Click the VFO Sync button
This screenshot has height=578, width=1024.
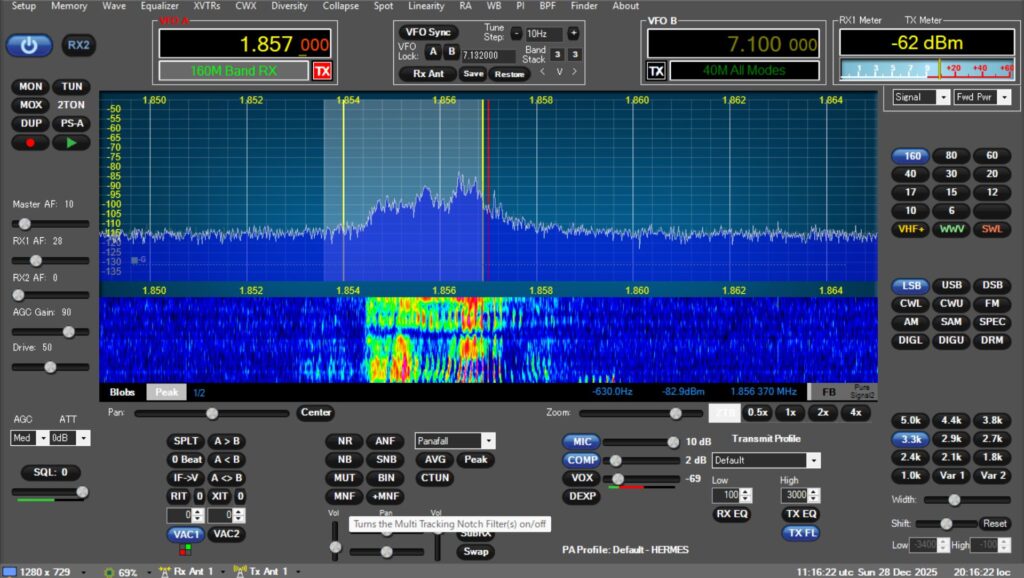click(x=428, y=32)
